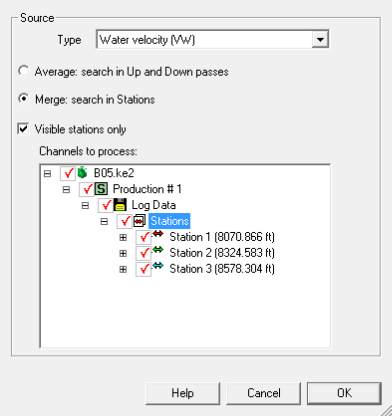
Task: Click the Help button
Action: pos(182,393)
